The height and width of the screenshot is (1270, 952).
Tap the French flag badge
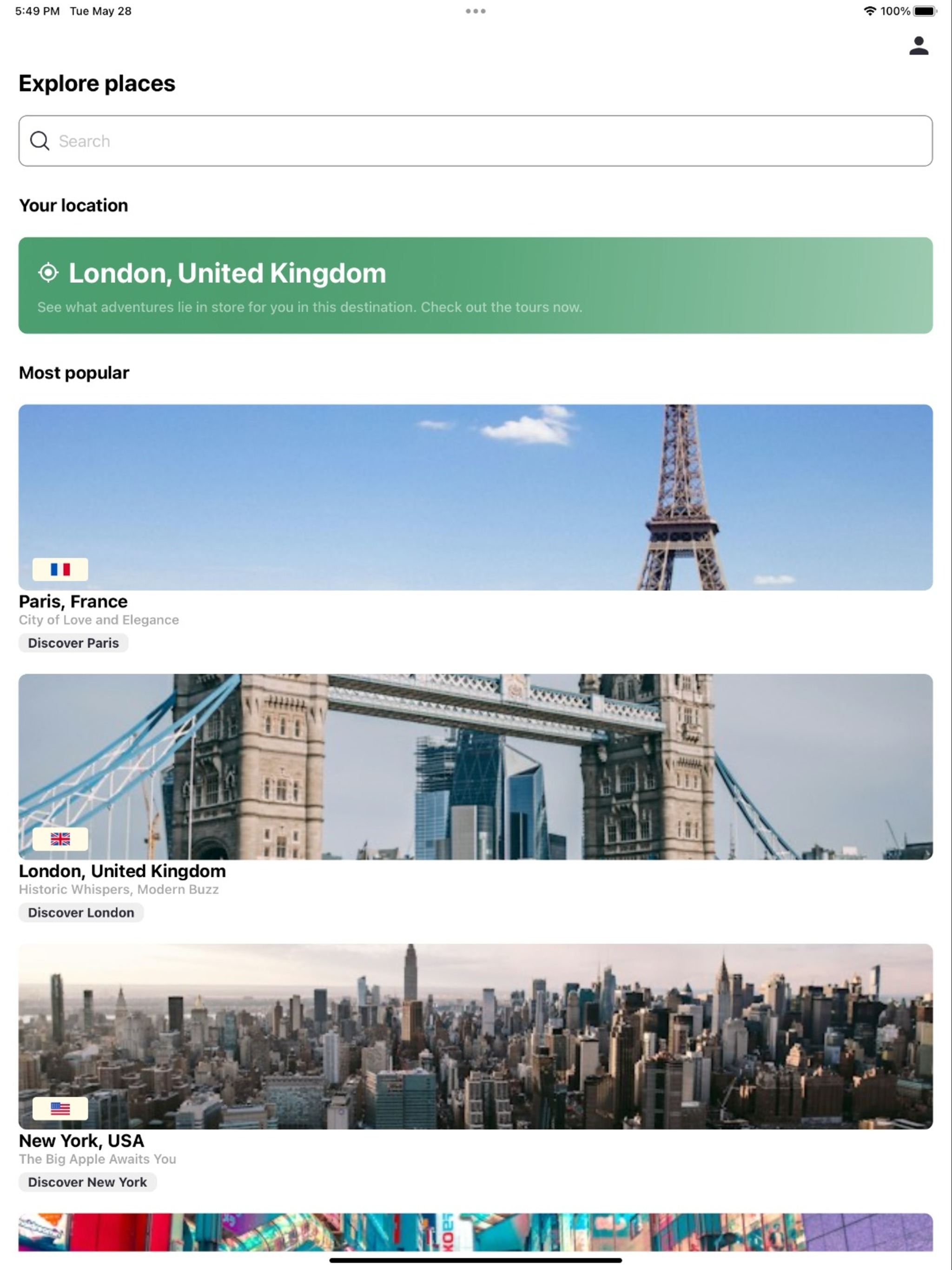[60, 569]
